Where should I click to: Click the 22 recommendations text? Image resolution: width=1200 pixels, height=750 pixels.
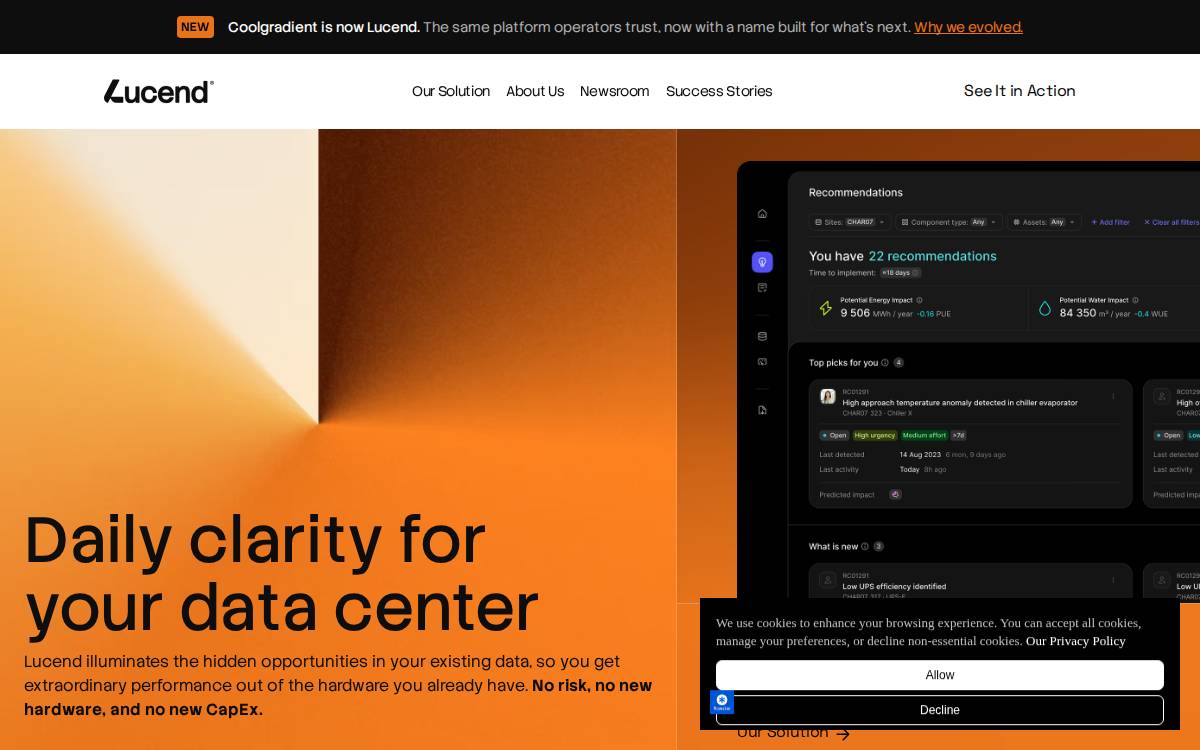coord(932,256)
